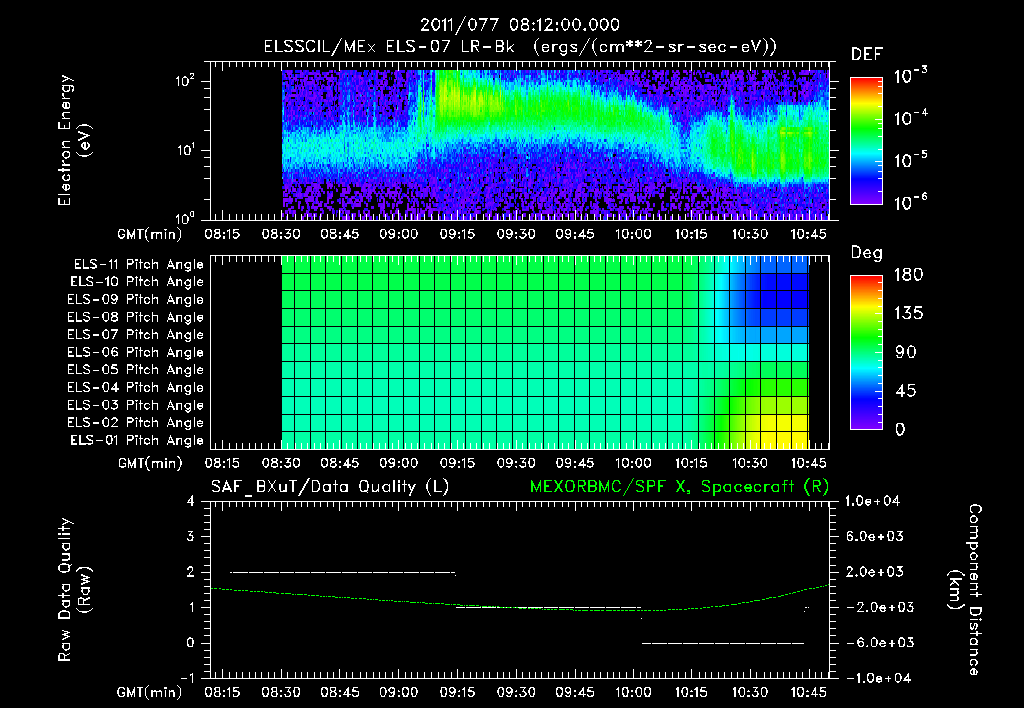Select the ELS-03 Pitch Angle row label
Viewport: 1024px width, 708px height.
point(136,406)
